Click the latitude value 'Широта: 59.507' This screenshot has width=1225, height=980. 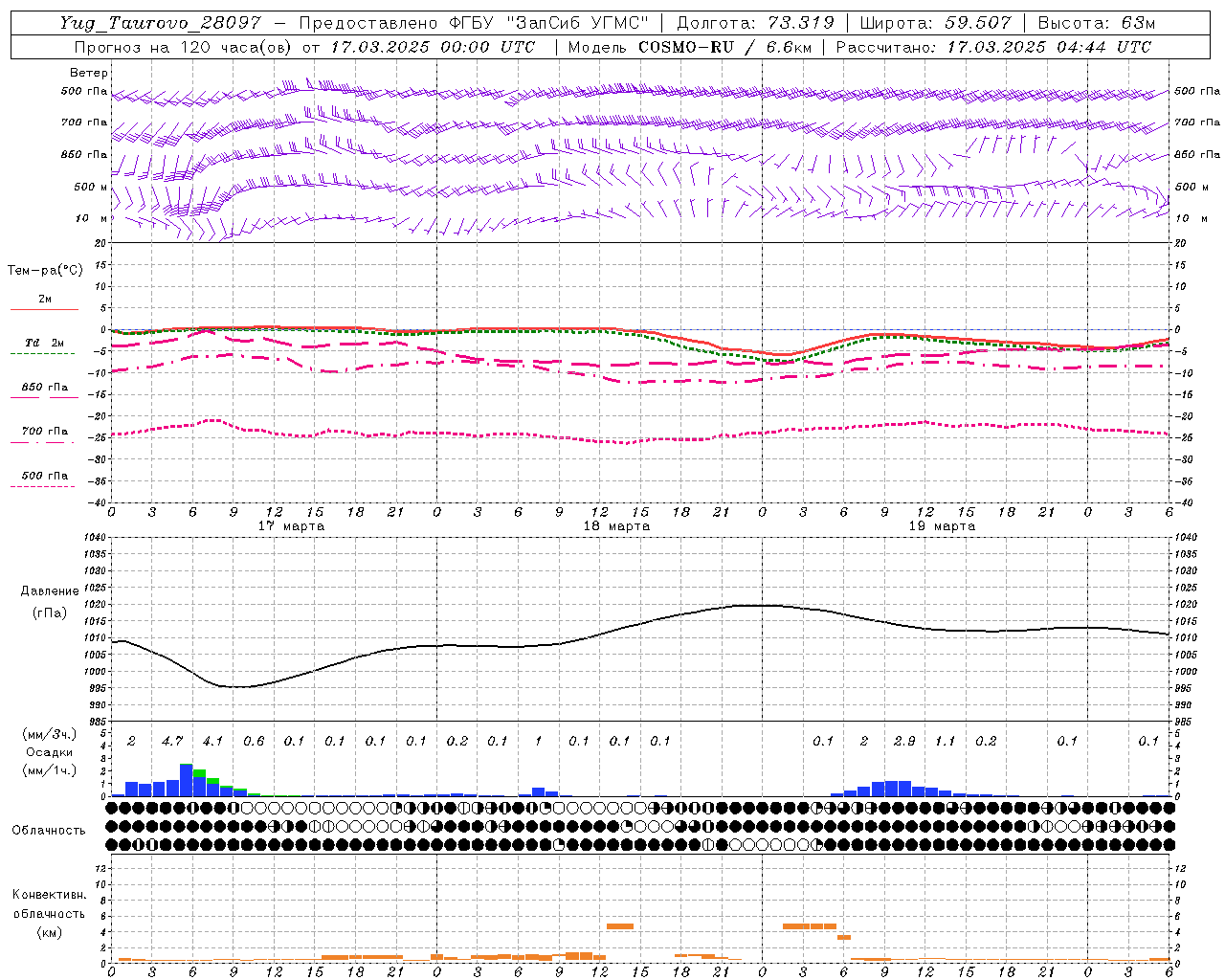click(935, 23)
